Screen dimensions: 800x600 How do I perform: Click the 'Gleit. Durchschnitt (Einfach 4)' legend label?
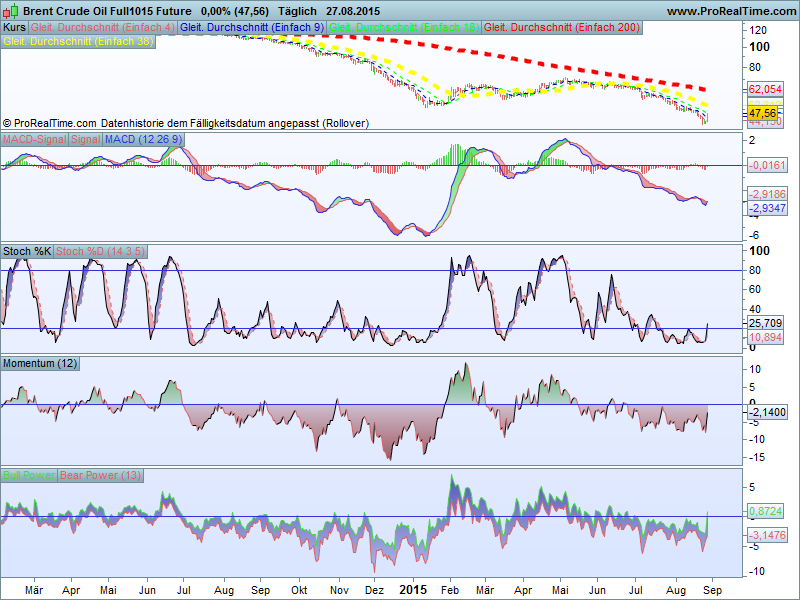coord(103,28)
